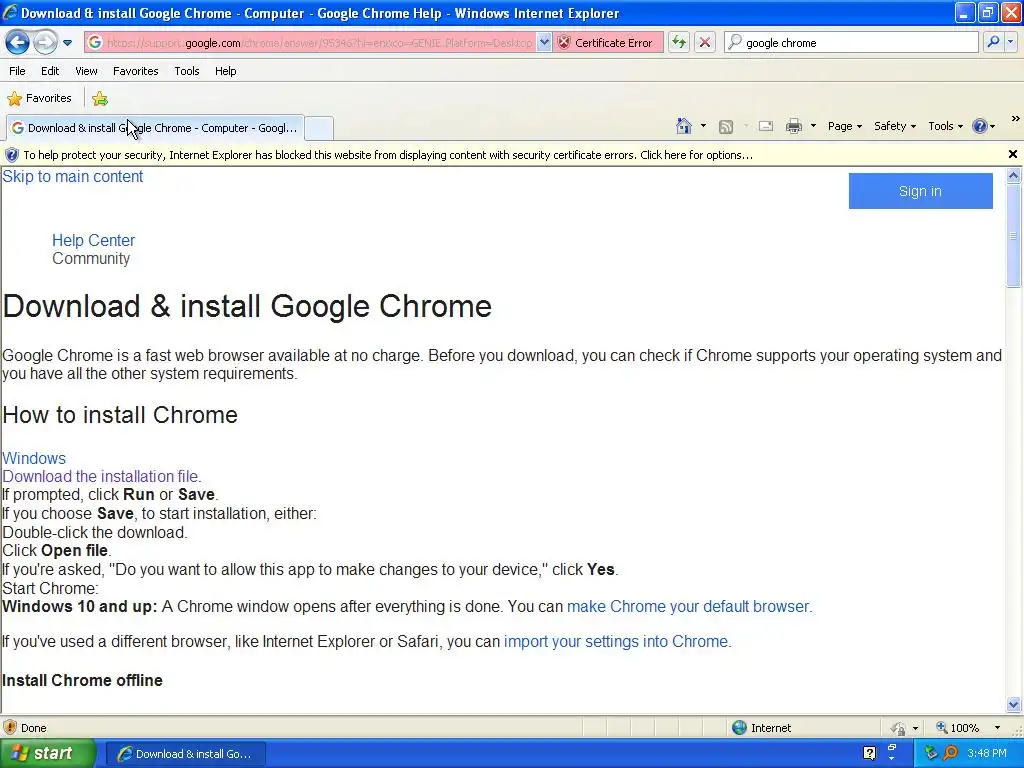1024x768 pixels.
Task: Click the Home page icon
Action: click(x=684, y=126)
